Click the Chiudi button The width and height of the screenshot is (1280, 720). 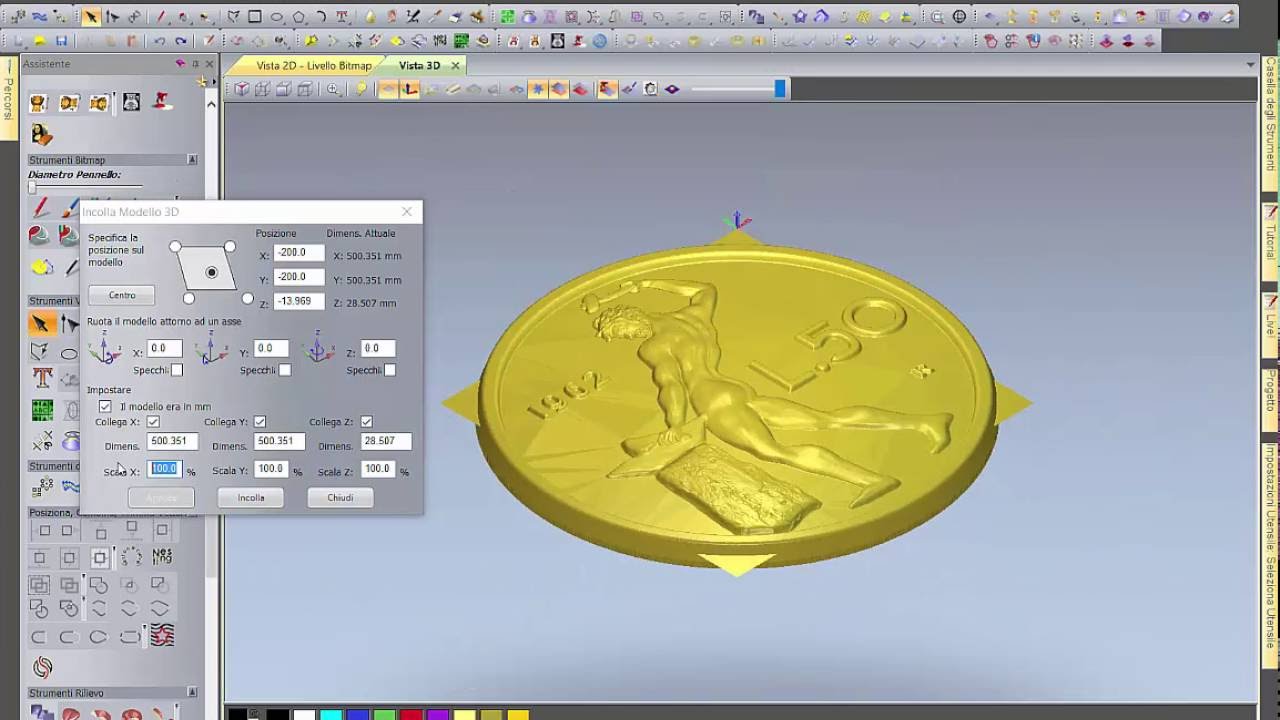click(x=340, y=497)
